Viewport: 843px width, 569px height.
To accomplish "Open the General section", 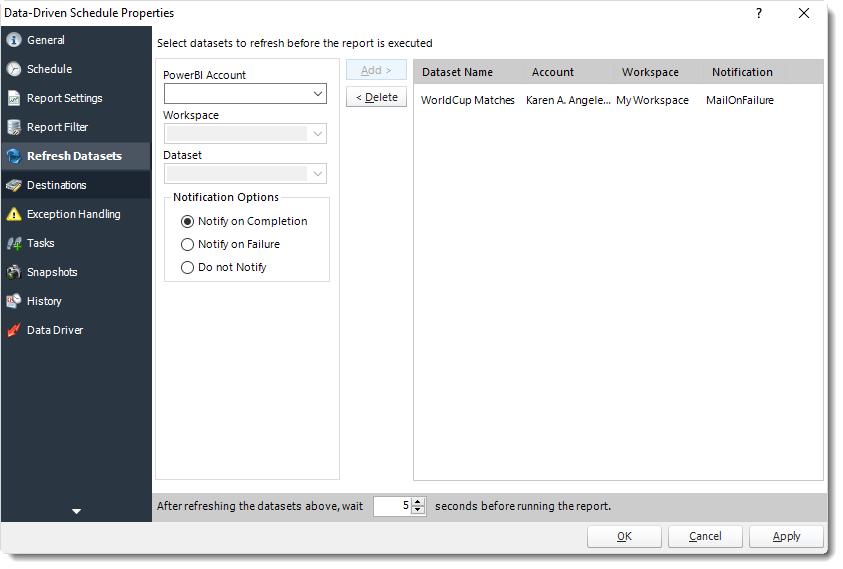I will point(76,40).
